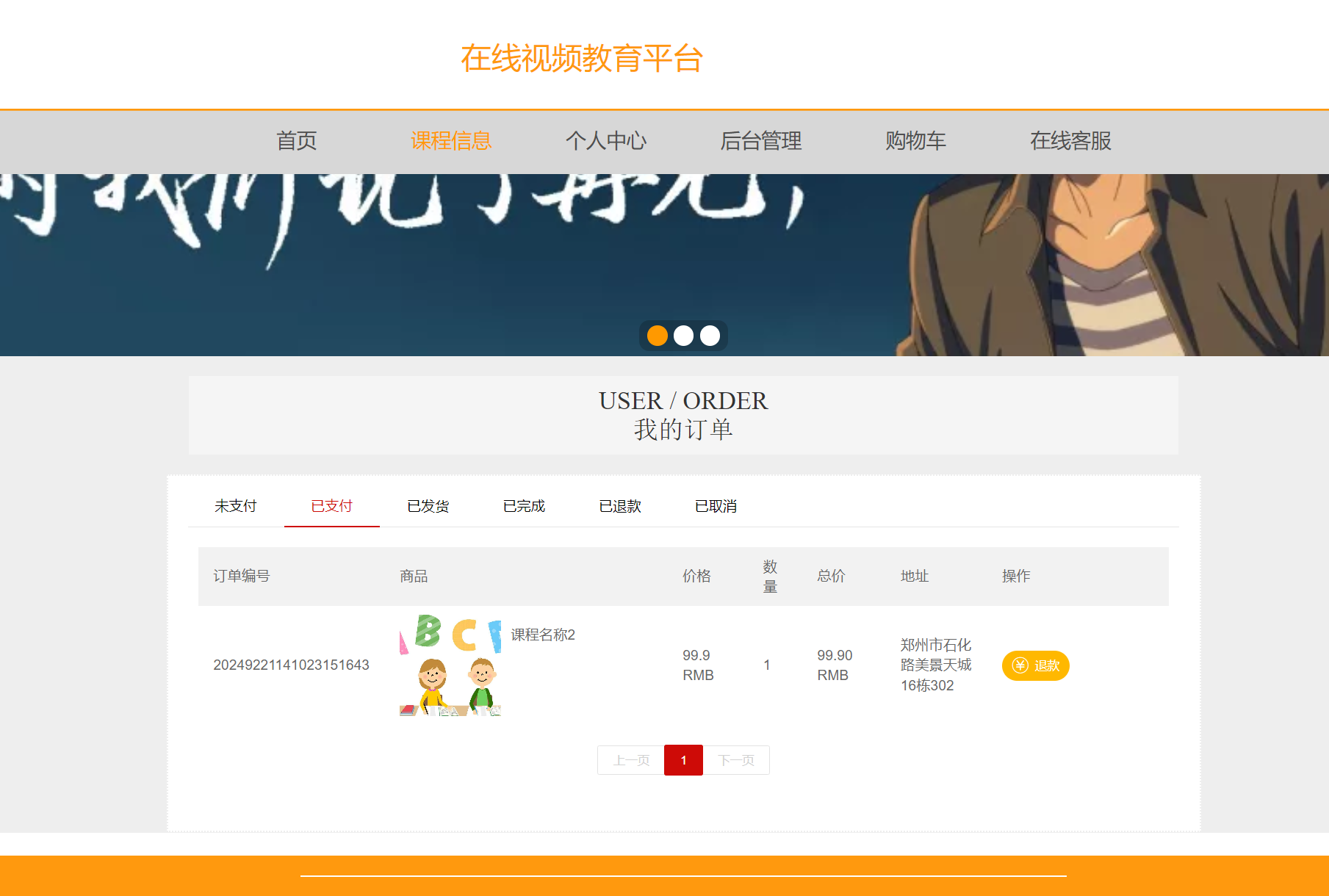Click the 上一页 previous page control
This screenshot has width=1329, height=896.
(630, 760)
